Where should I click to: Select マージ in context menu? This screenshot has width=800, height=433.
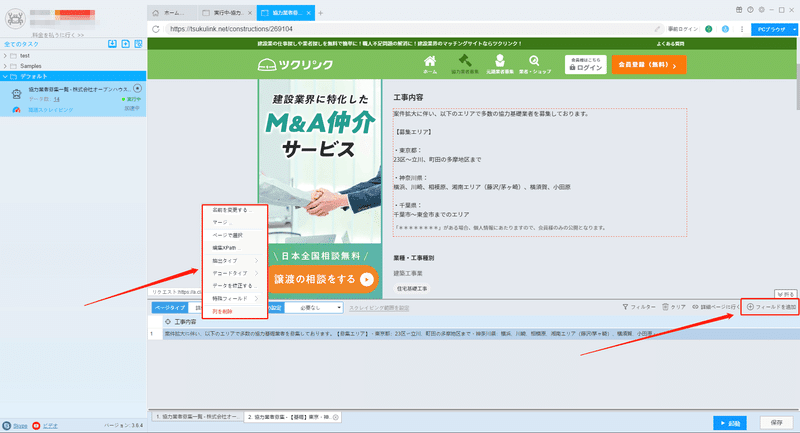pos(235,222)
